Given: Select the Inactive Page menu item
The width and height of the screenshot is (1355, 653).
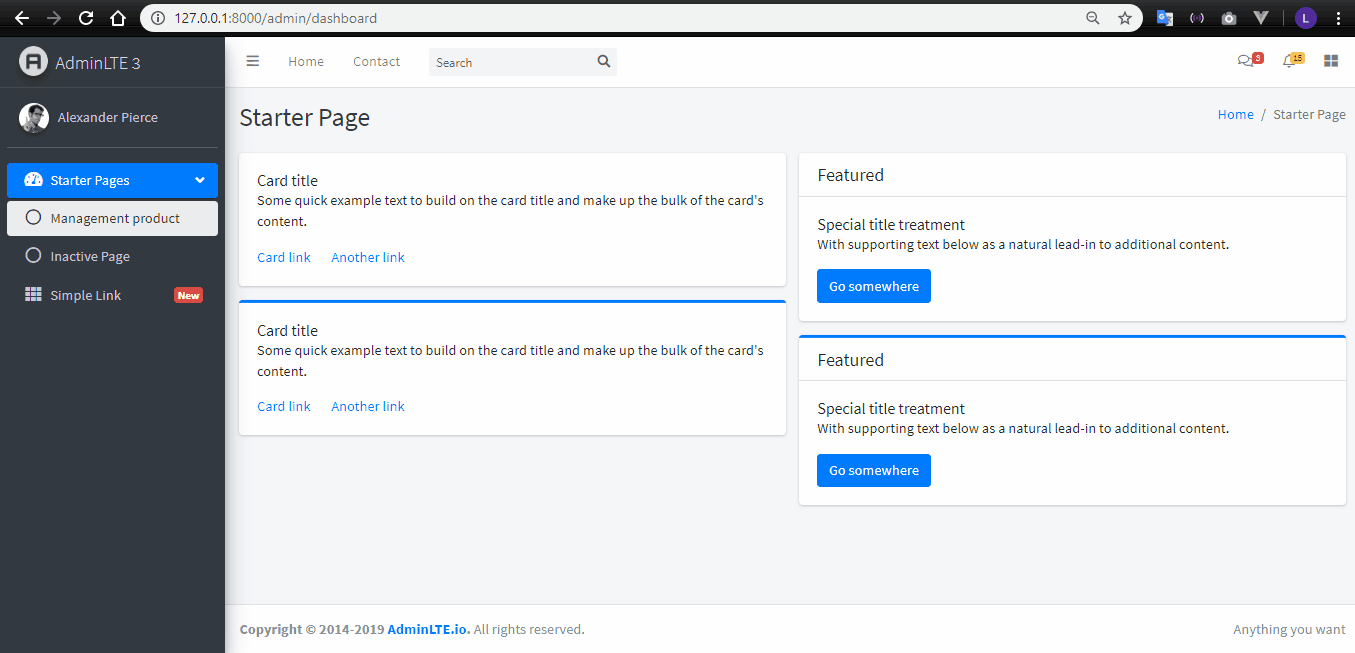Looking at the screenshot, I should pyautogui.click(x=90, y=257).
